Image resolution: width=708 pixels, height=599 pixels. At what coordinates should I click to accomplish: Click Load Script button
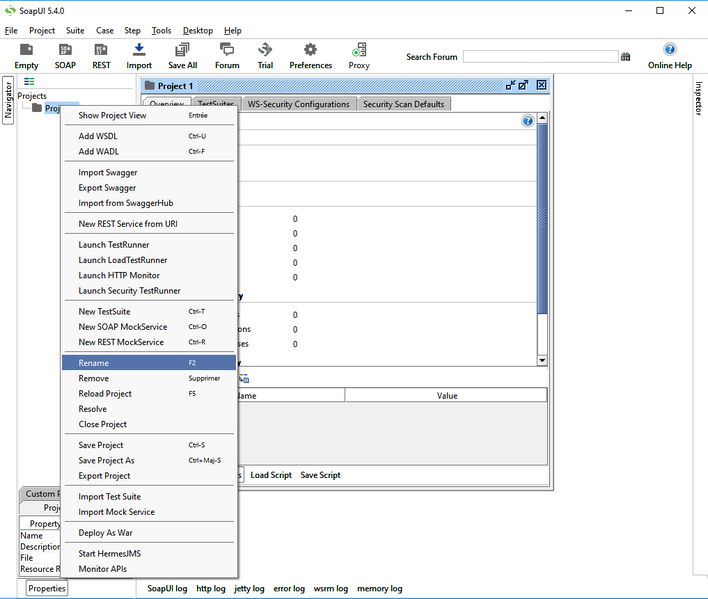pos(271,475)
